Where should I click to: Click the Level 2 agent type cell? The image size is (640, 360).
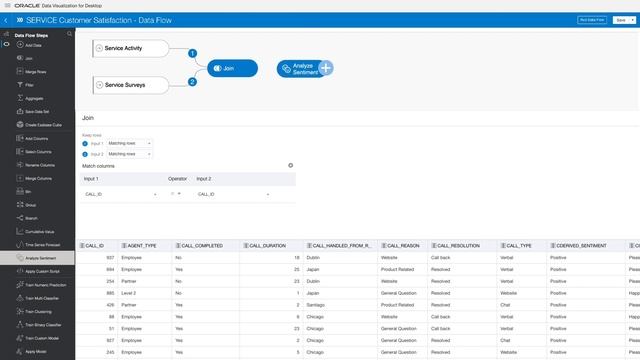click(129, 293)
